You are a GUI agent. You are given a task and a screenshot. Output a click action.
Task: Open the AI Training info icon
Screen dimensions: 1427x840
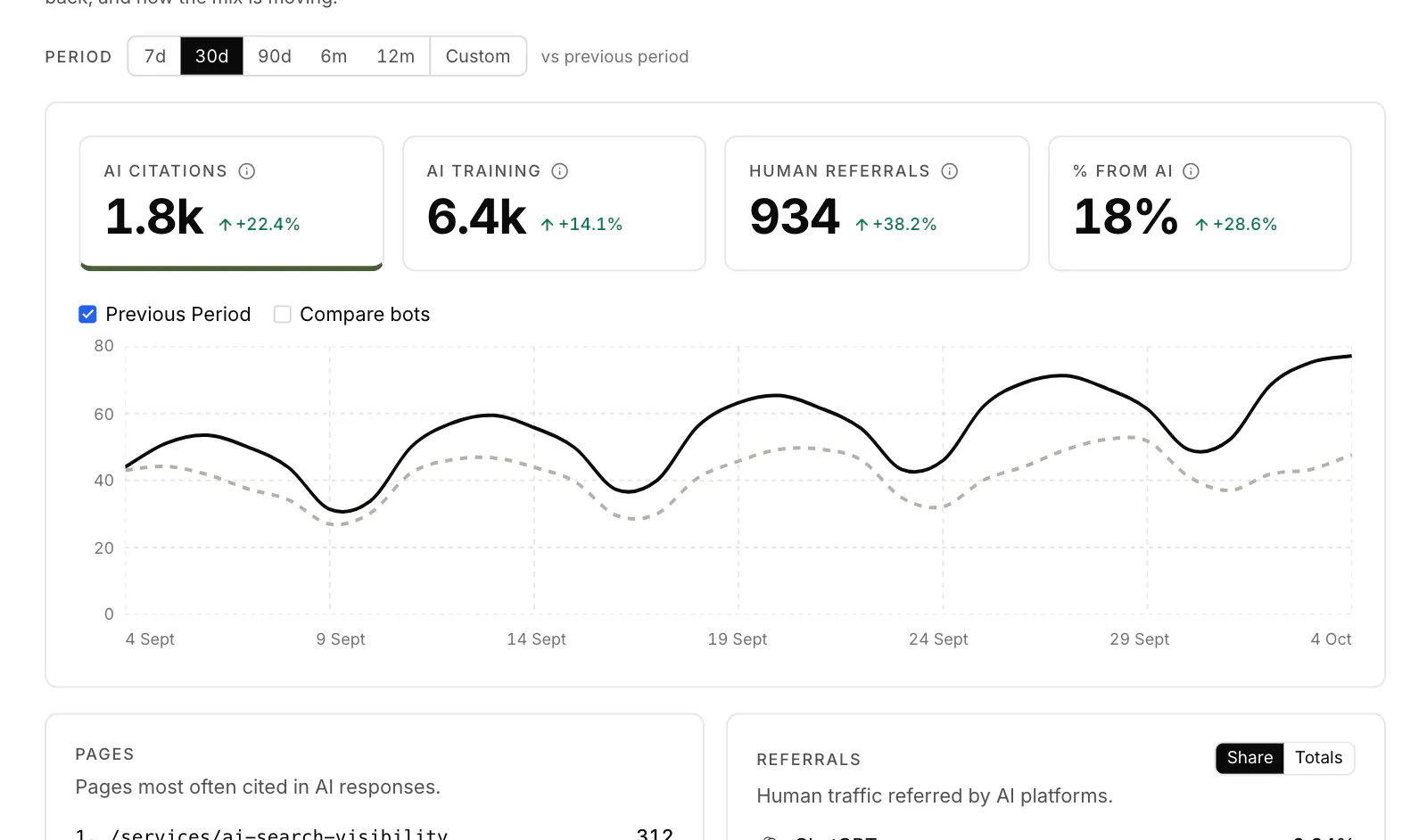[x=560, y=171]
